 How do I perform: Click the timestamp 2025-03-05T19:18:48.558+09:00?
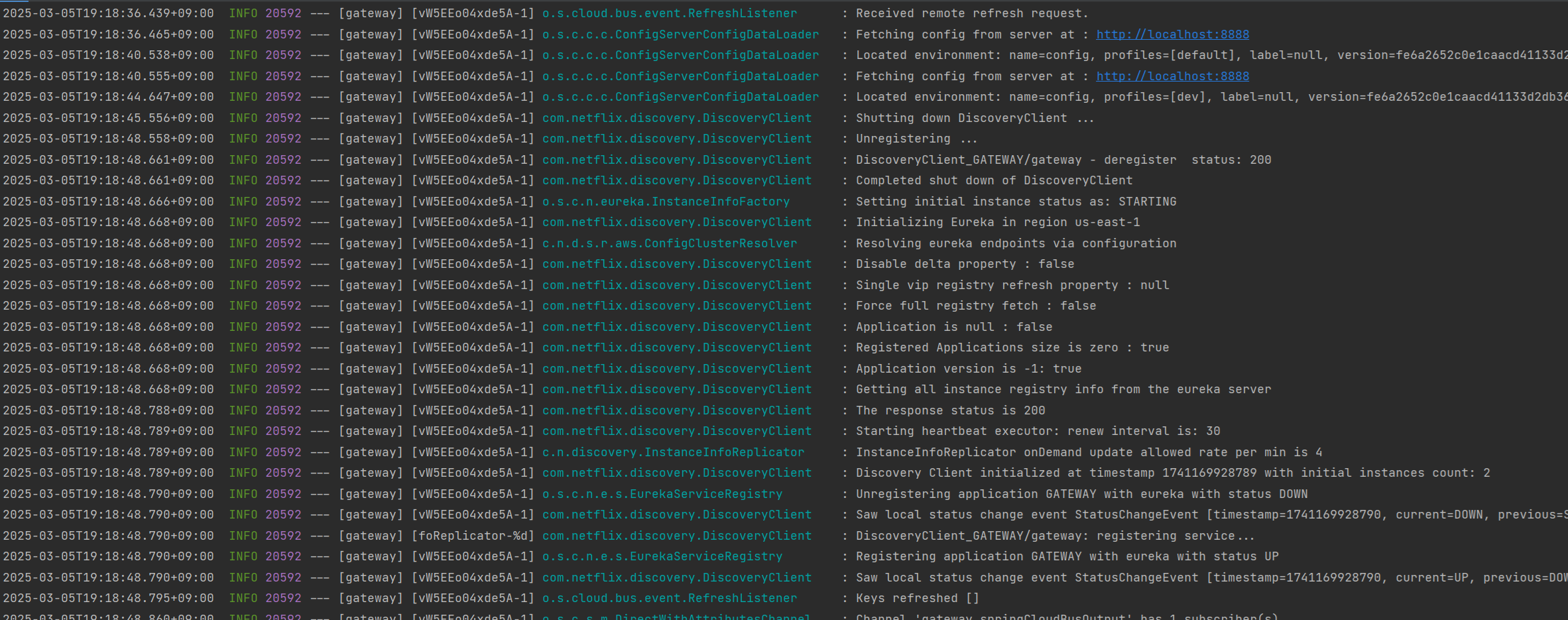point(108,139)
